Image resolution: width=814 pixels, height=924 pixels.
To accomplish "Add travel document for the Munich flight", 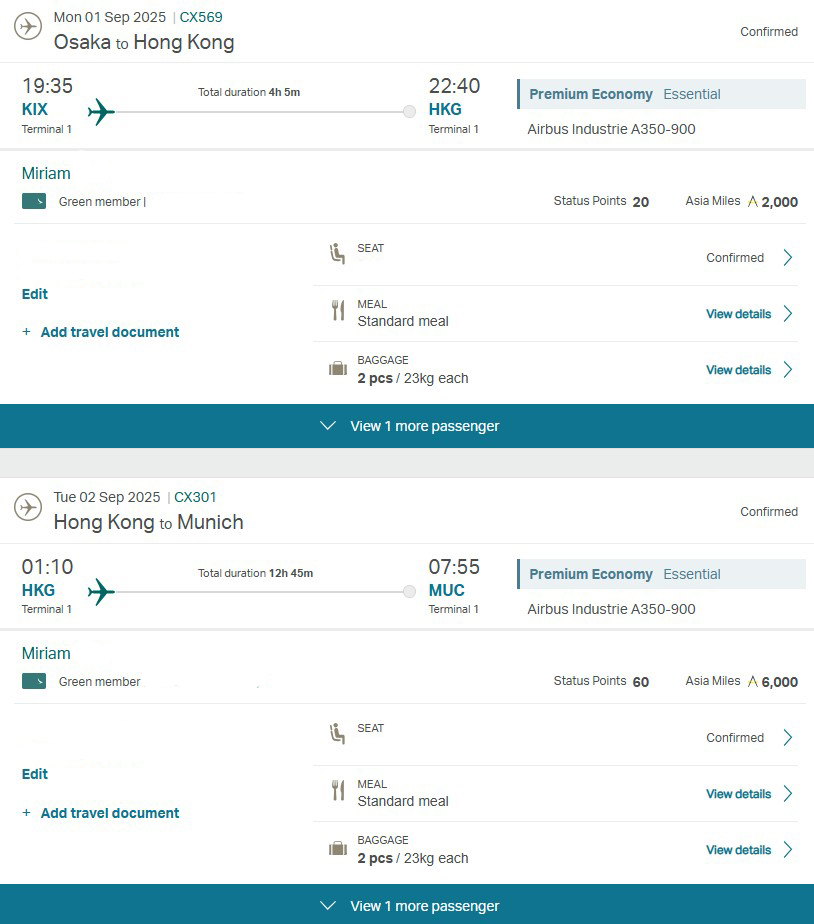I will tap(100, 813).
